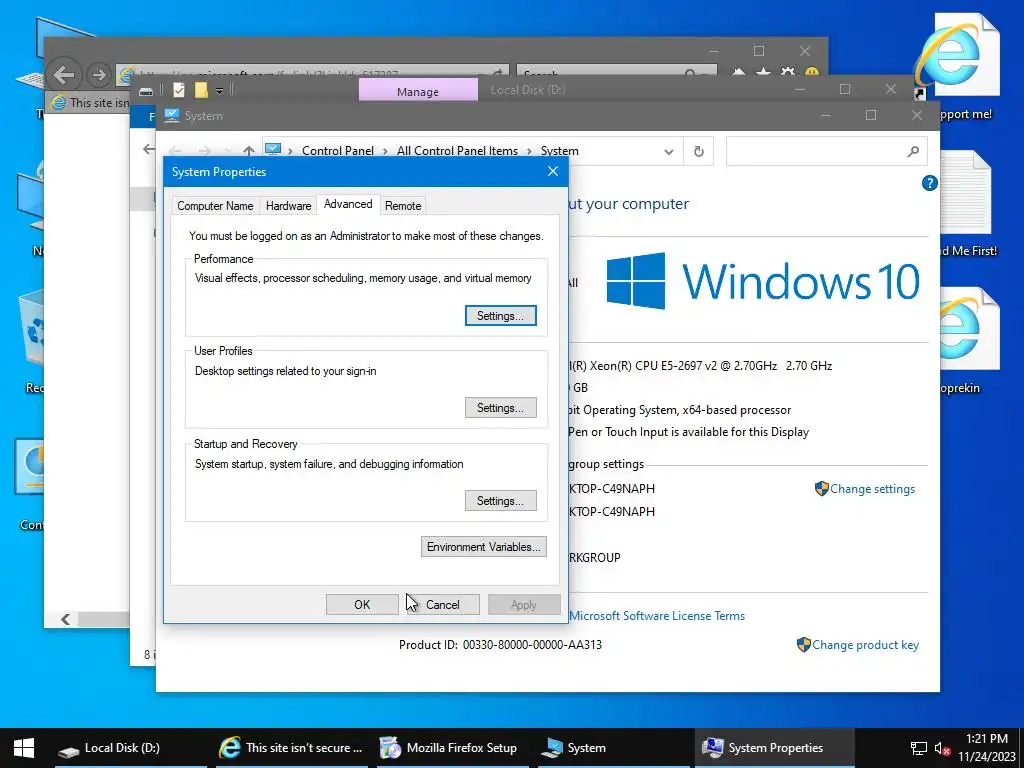Click the search box in System window
This screenshot has height=768, width=1024.
point(826,152)
